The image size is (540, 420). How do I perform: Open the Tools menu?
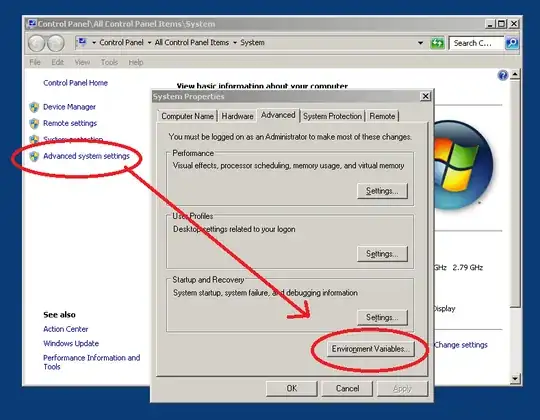[109, 62]
